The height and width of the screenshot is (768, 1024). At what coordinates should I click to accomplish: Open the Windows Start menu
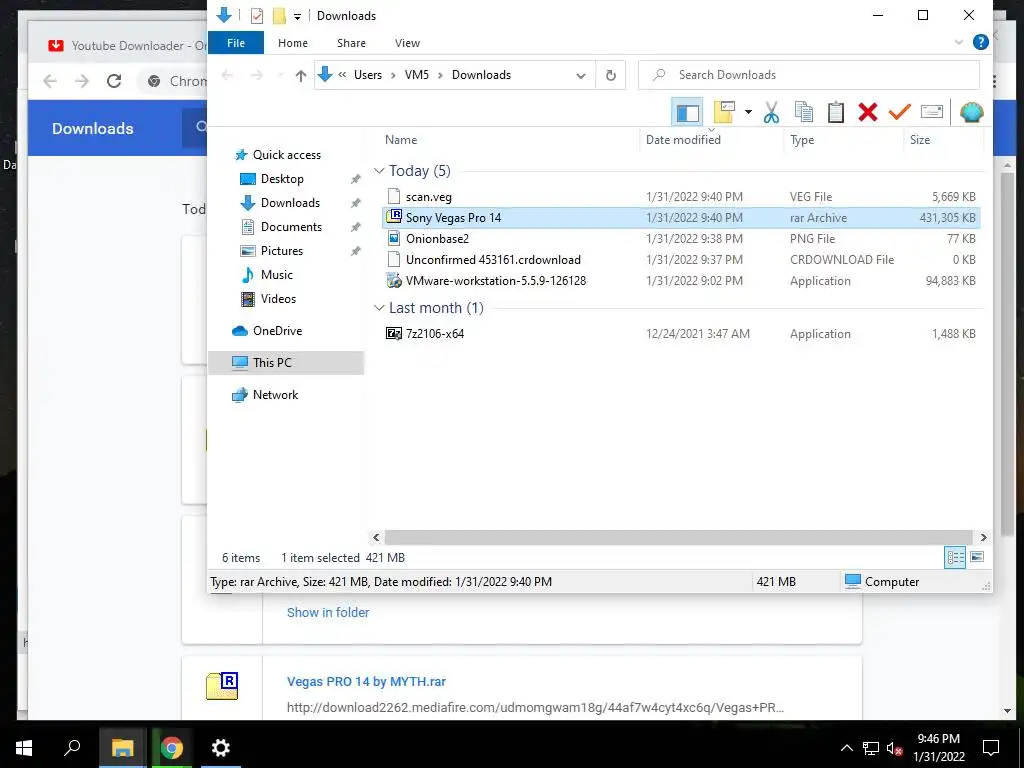tap(24, 748)
